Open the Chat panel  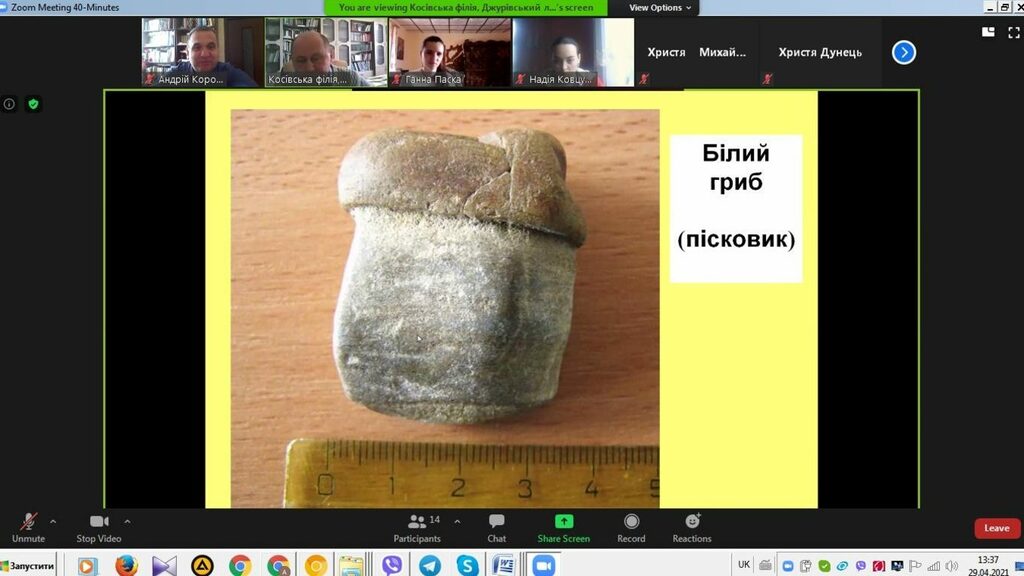pyautogui.click(x=496, y=527)
